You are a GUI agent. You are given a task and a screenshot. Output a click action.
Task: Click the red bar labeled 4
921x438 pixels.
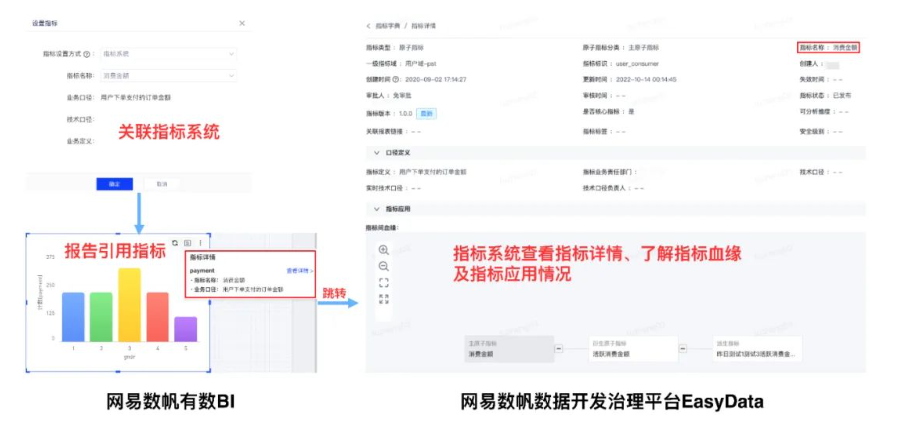point(157,316)
